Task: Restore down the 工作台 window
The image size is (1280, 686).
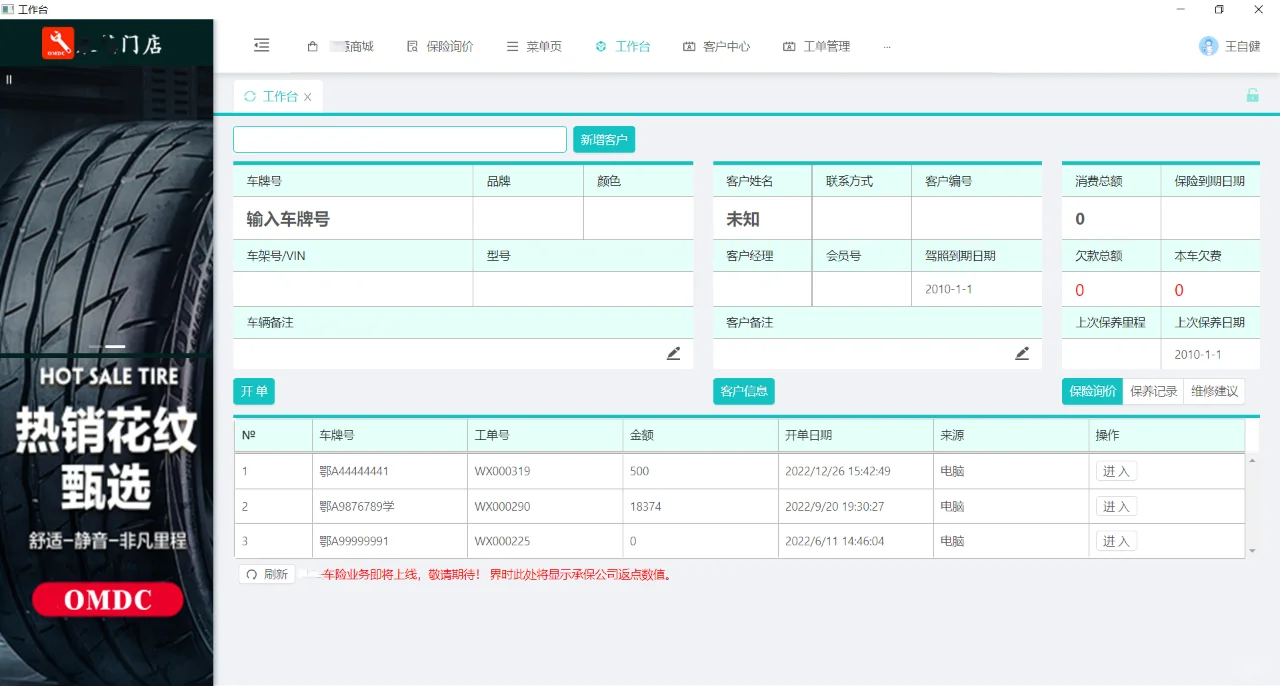Action: click(1219, 9)
